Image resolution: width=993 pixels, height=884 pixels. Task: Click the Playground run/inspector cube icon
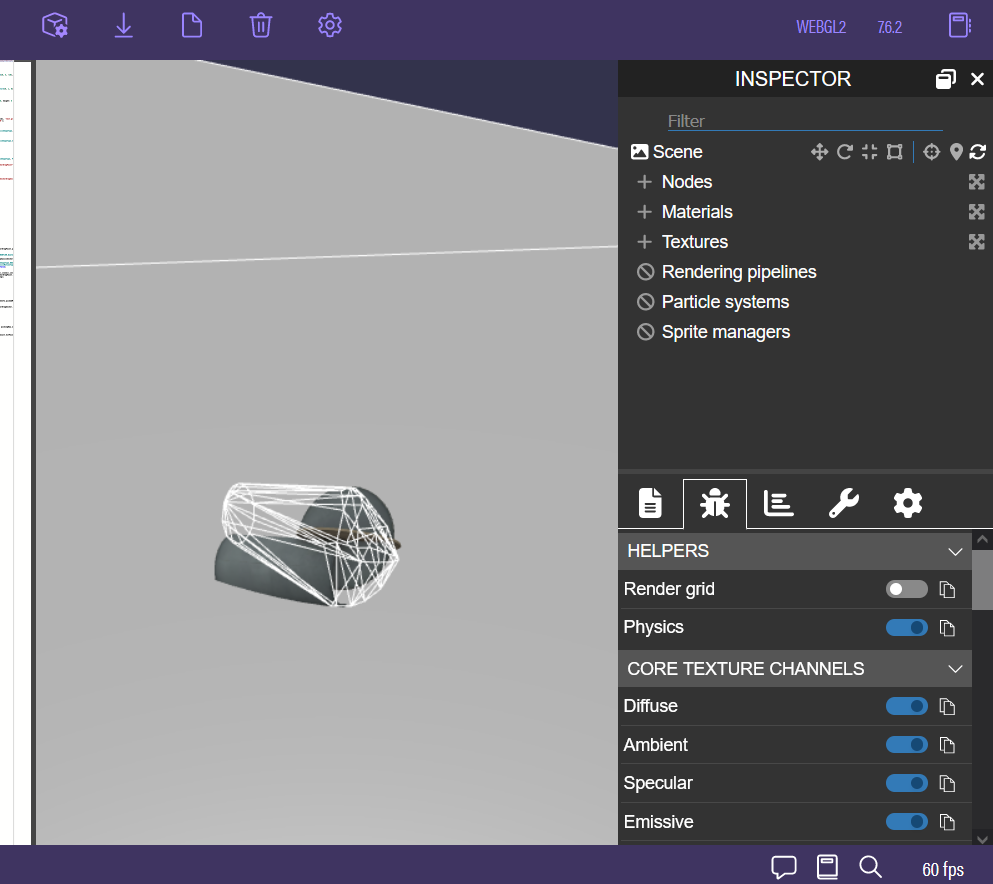click(55, 26)
